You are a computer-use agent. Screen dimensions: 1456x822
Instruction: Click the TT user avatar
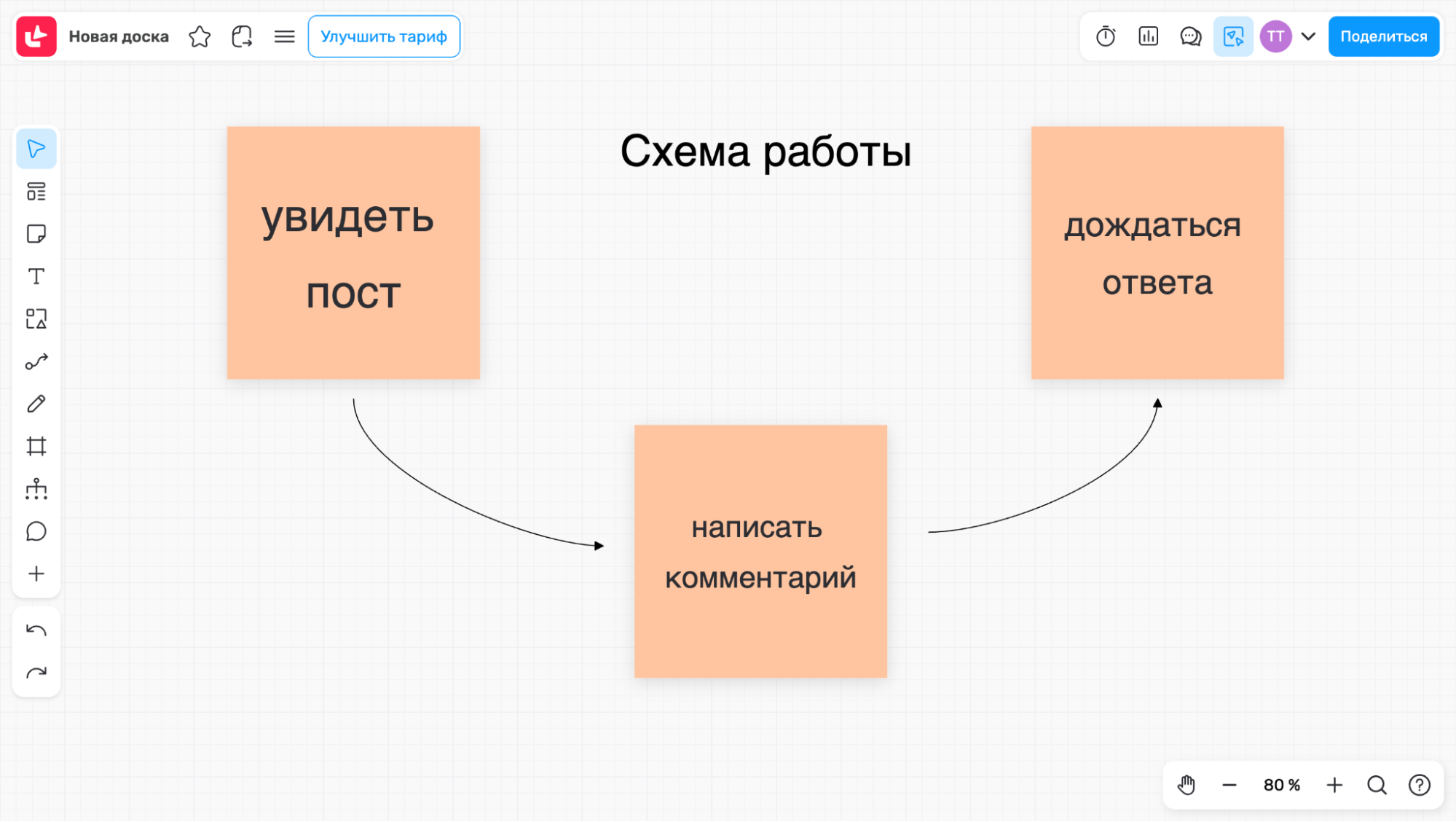coord(1275,36)
